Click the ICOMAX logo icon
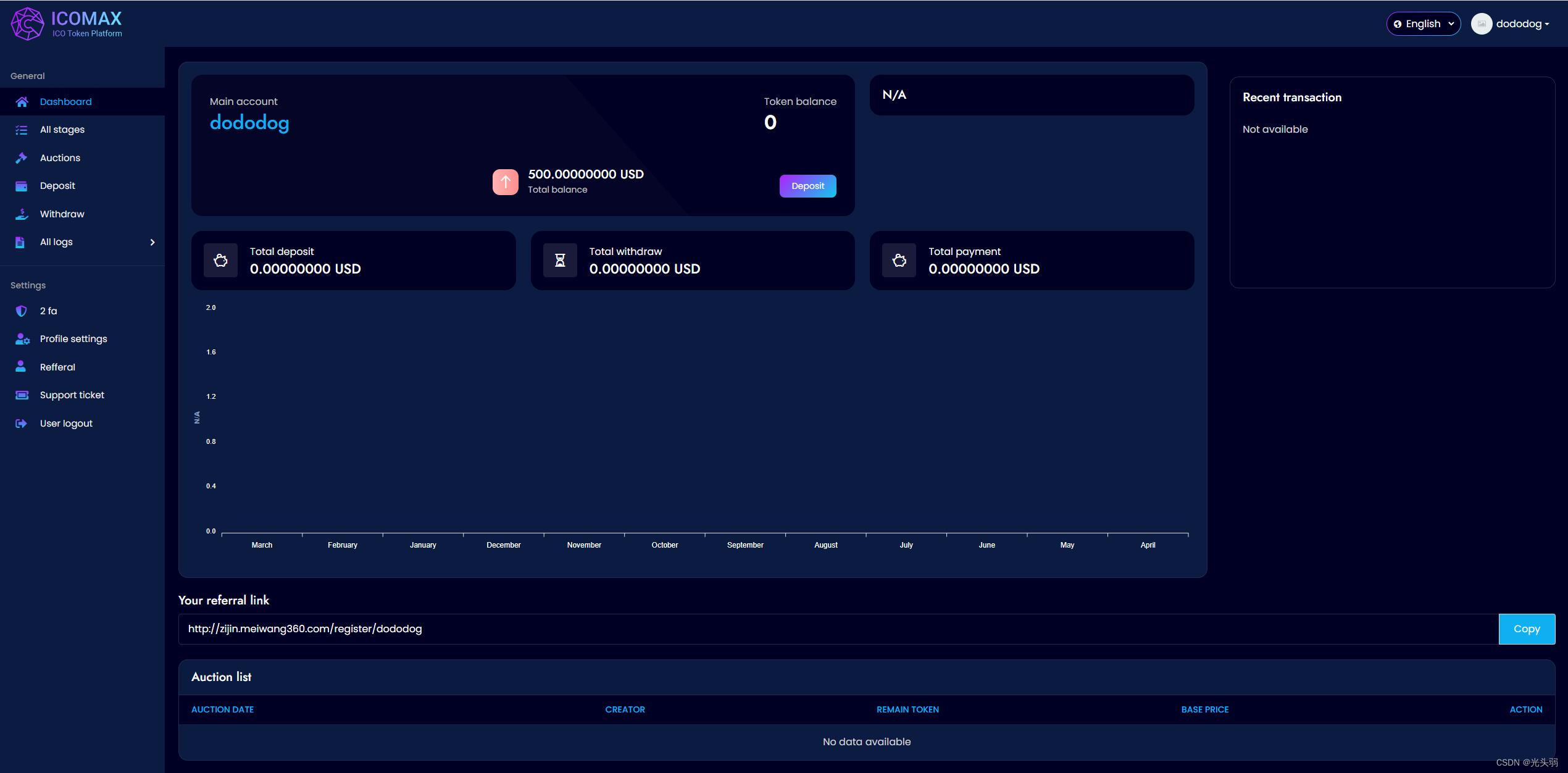Screen dimensions: 1568x773 point(27,23)
